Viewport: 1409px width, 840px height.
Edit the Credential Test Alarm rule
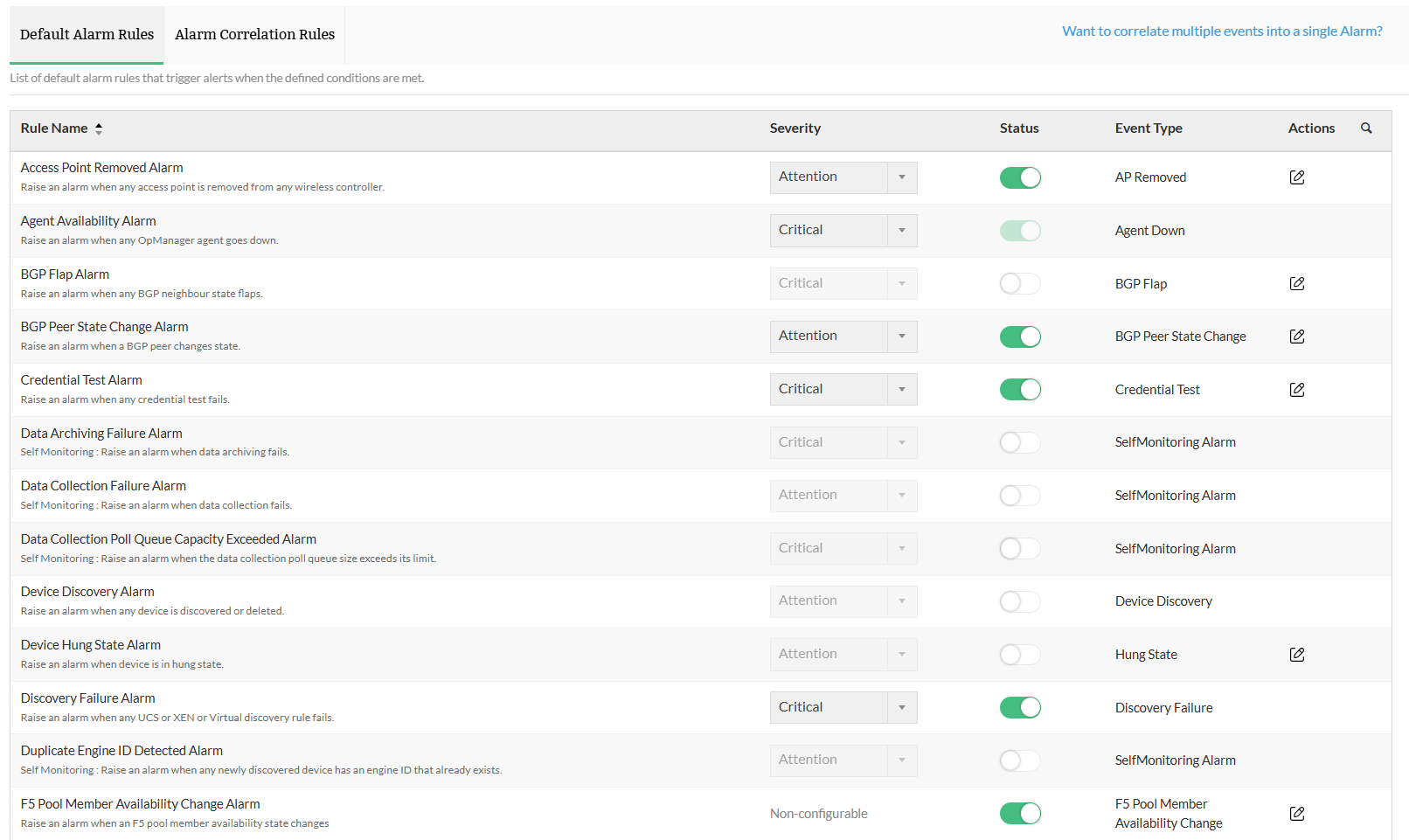click(1297, 390)
